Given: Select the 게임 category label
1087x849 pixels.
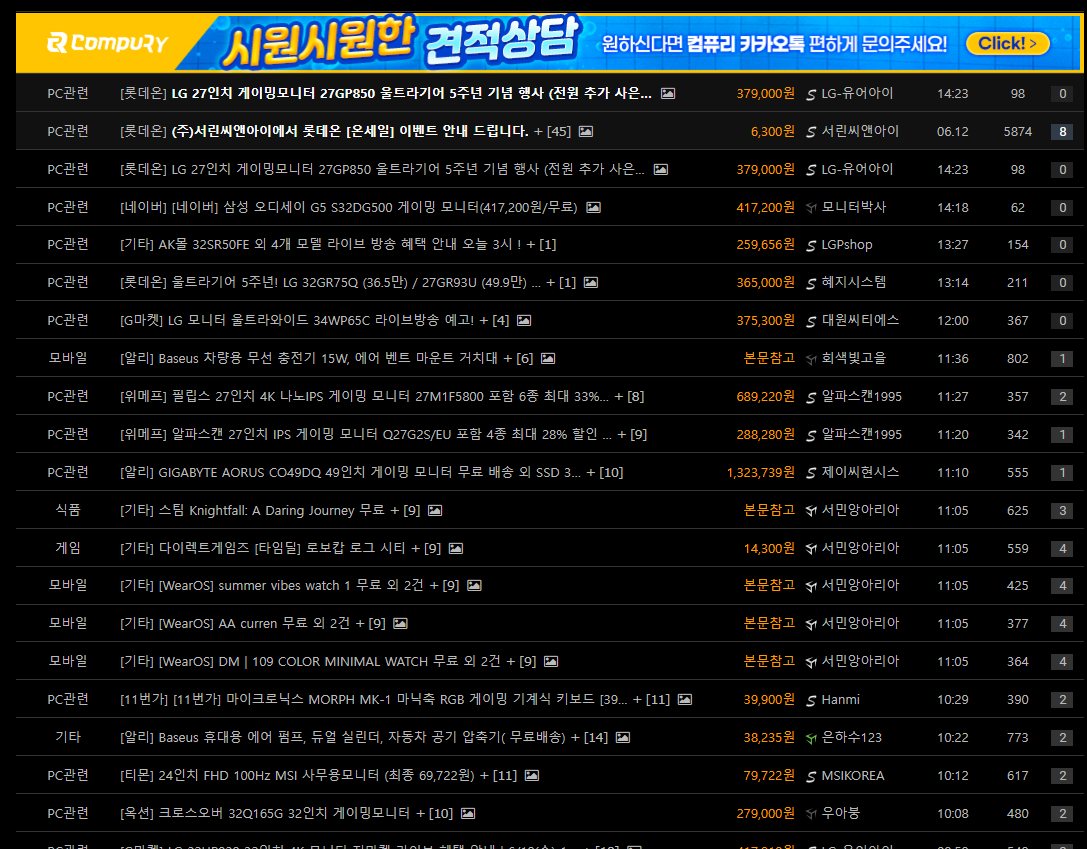Looking at the screenshot, I should [x=68, y=548].
